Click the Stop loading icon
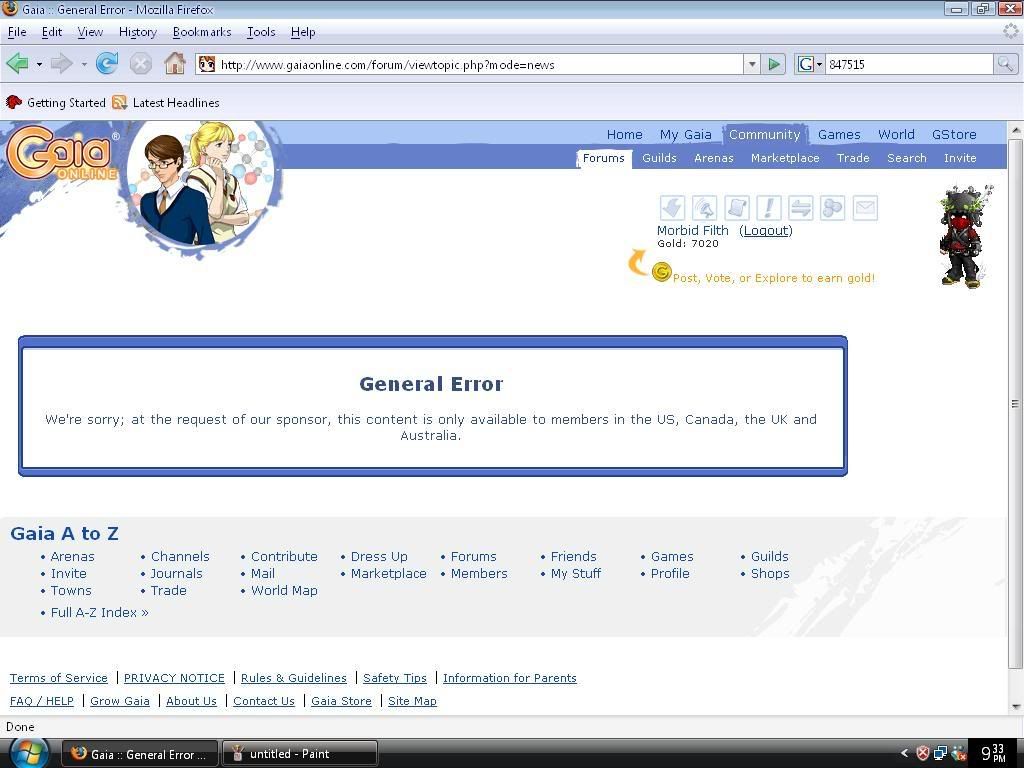1024x768 pixels. coord(140,64)
